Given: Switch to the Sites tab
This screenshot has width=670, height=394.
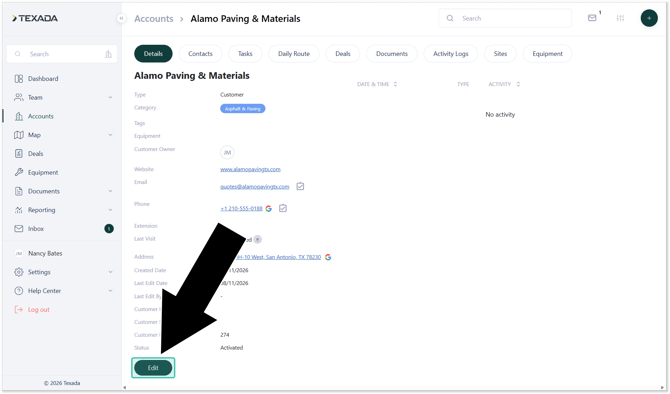Looking at the screenshot, I should coord(500,54).
